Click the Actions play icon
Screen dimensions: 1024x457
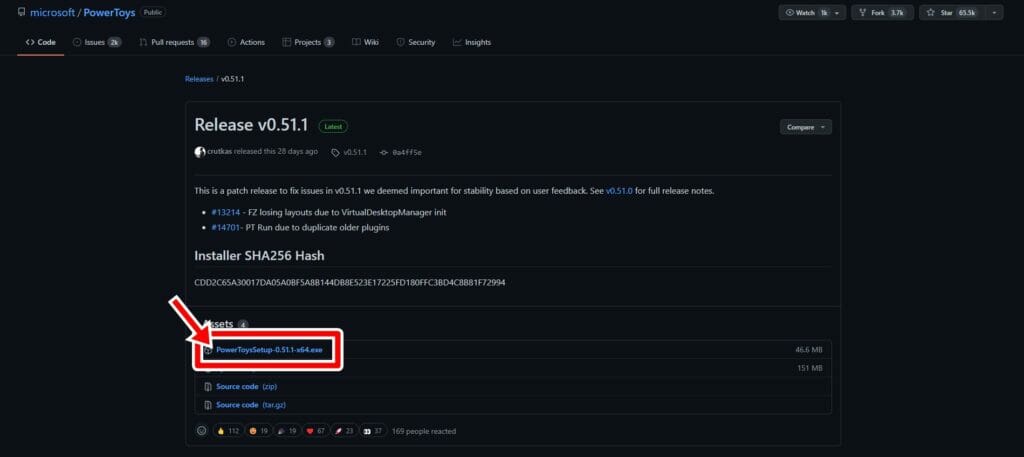(x=232, y=42)
